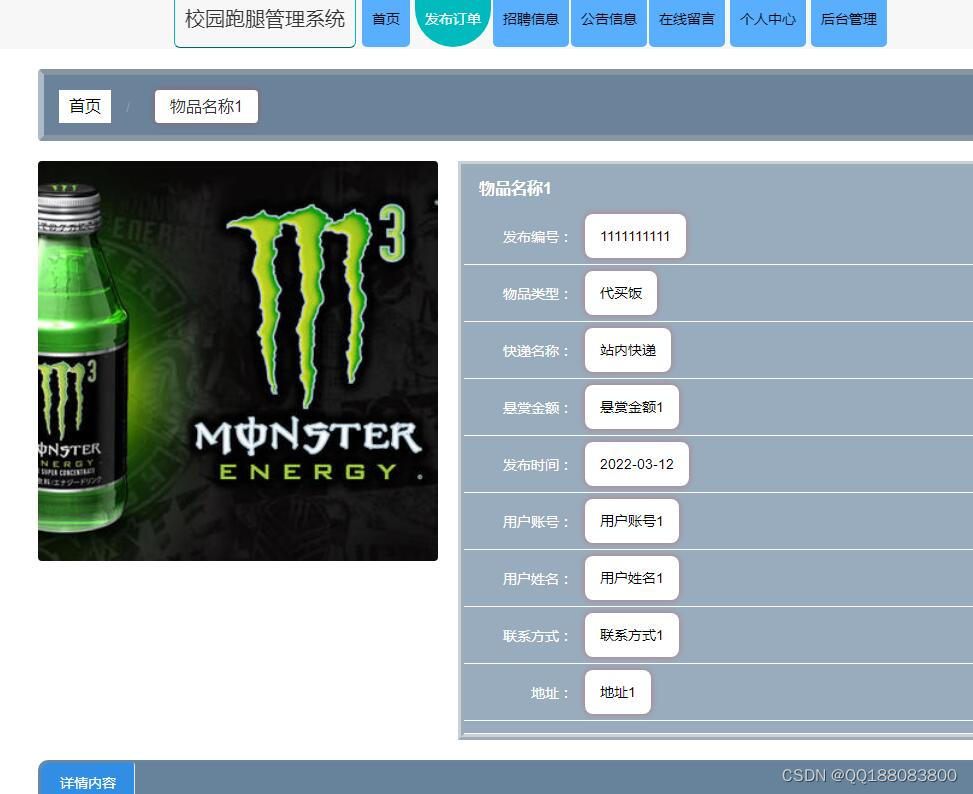Select the value 联系方式1
Image resolution: width=973 pixels, height=794 pixels.
click(x=632, y=636)
